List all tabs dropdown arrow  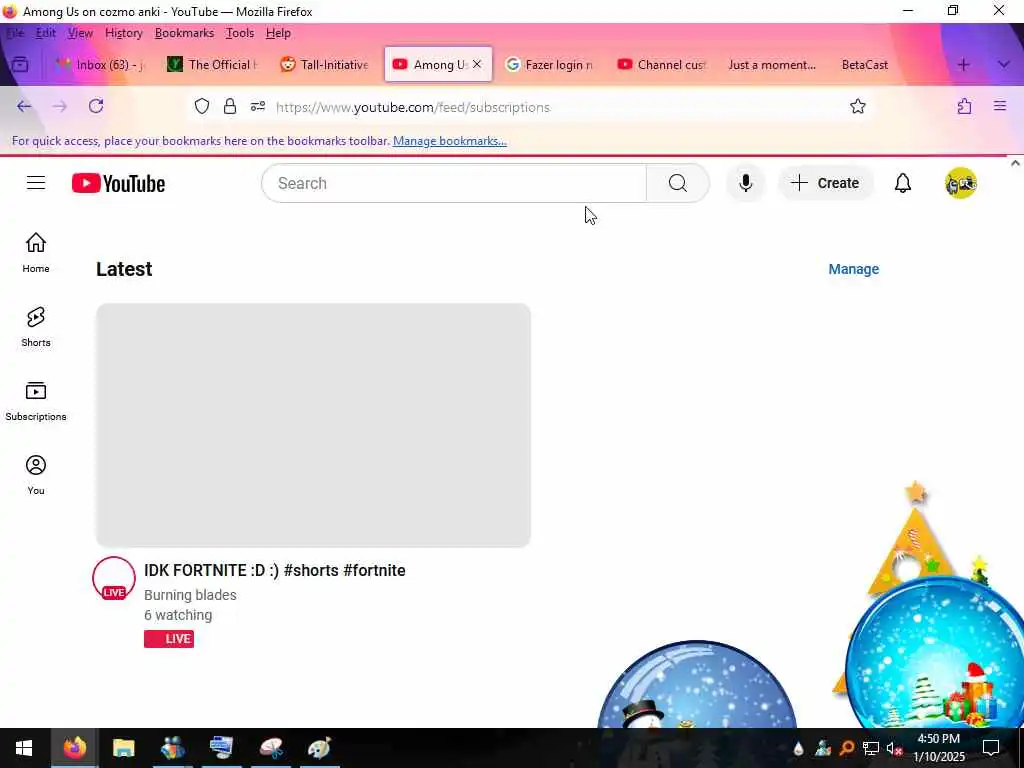pos(1004,65)
